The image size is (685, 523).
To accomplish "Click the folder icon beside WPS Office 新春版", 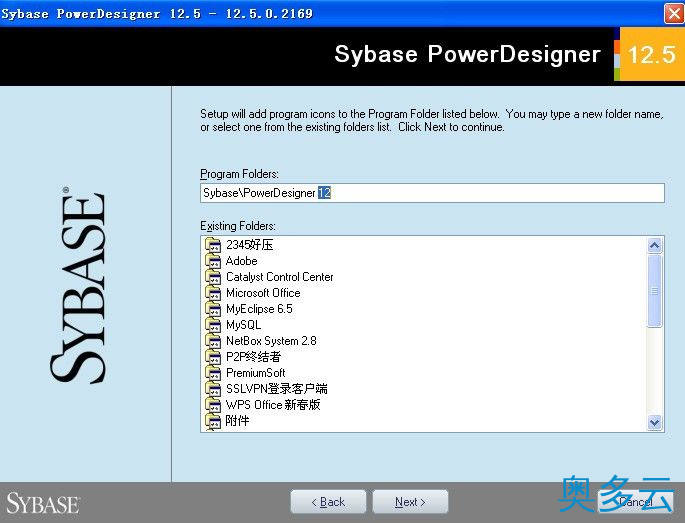I will coord(213,405).
